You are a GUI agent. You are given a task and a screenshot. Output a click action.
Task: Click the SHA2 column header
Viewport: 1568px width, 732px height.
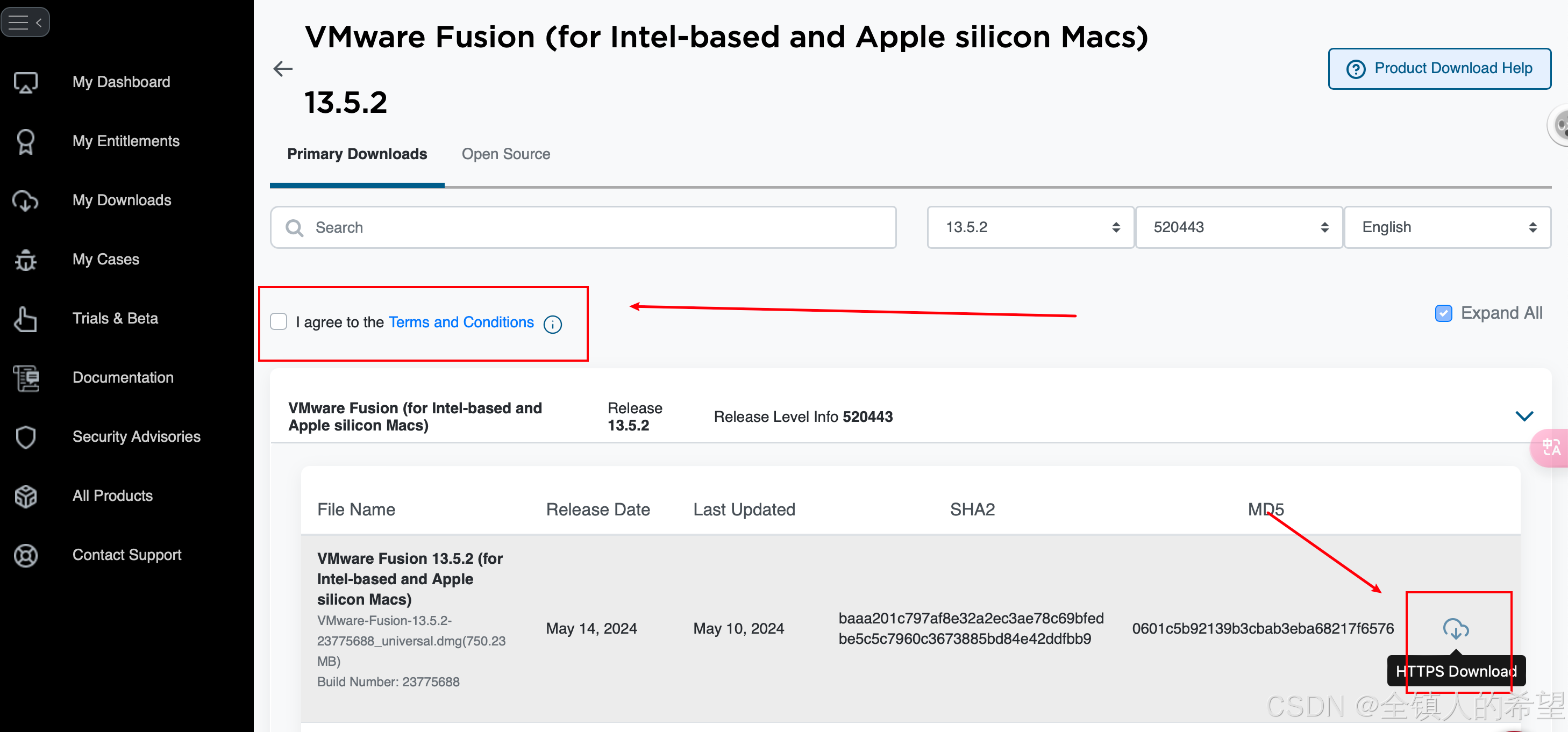click(972, 509)
